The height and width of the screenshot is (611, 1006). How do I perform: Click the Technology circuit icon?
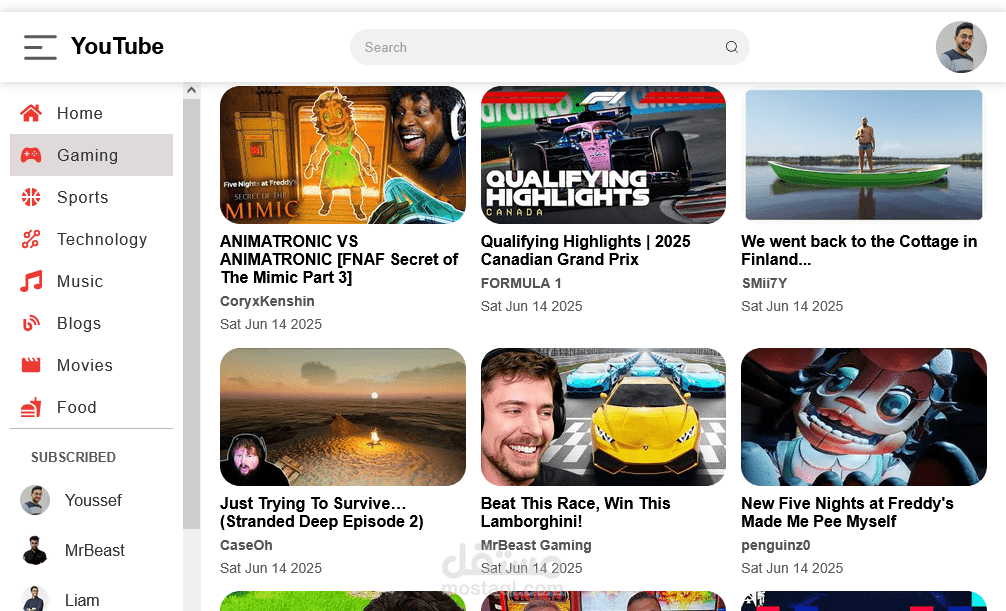pyautogui.click(x=31, y=239)
